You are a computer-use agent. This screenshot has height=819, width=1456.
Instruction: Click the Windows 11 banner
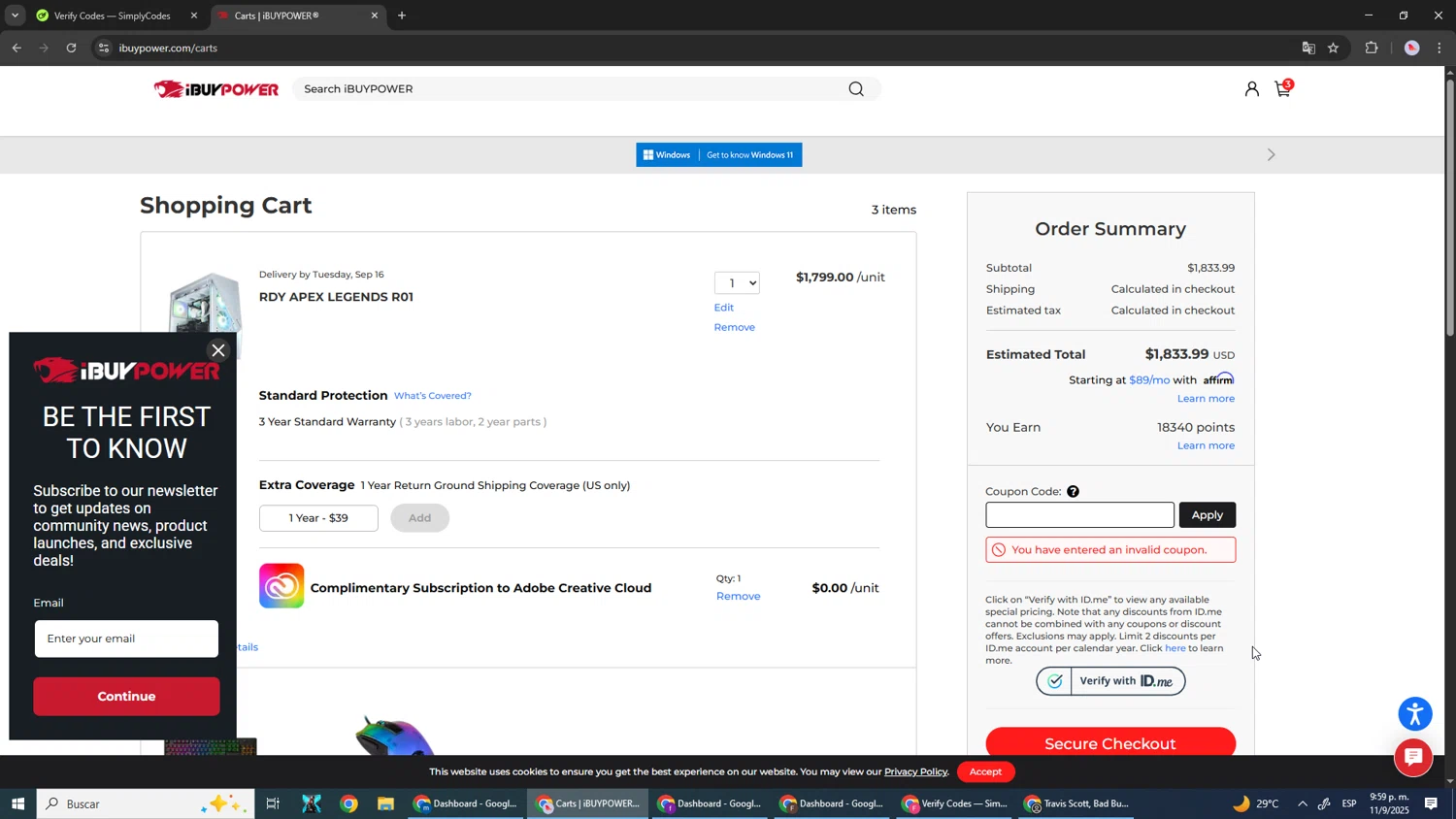[719, 155]
